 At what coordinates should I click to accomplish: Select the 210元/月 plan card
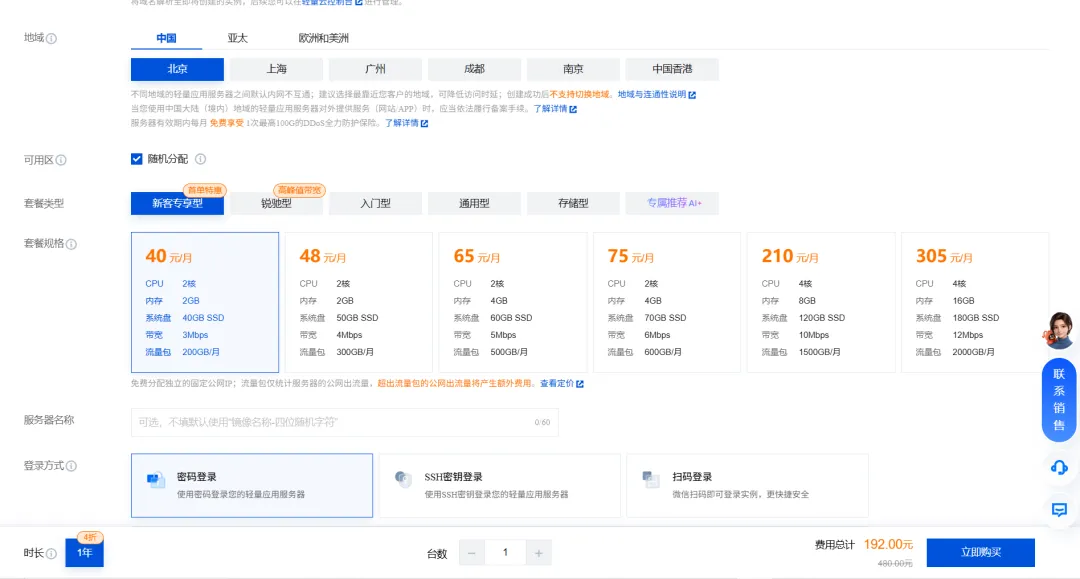click(821, 302)
